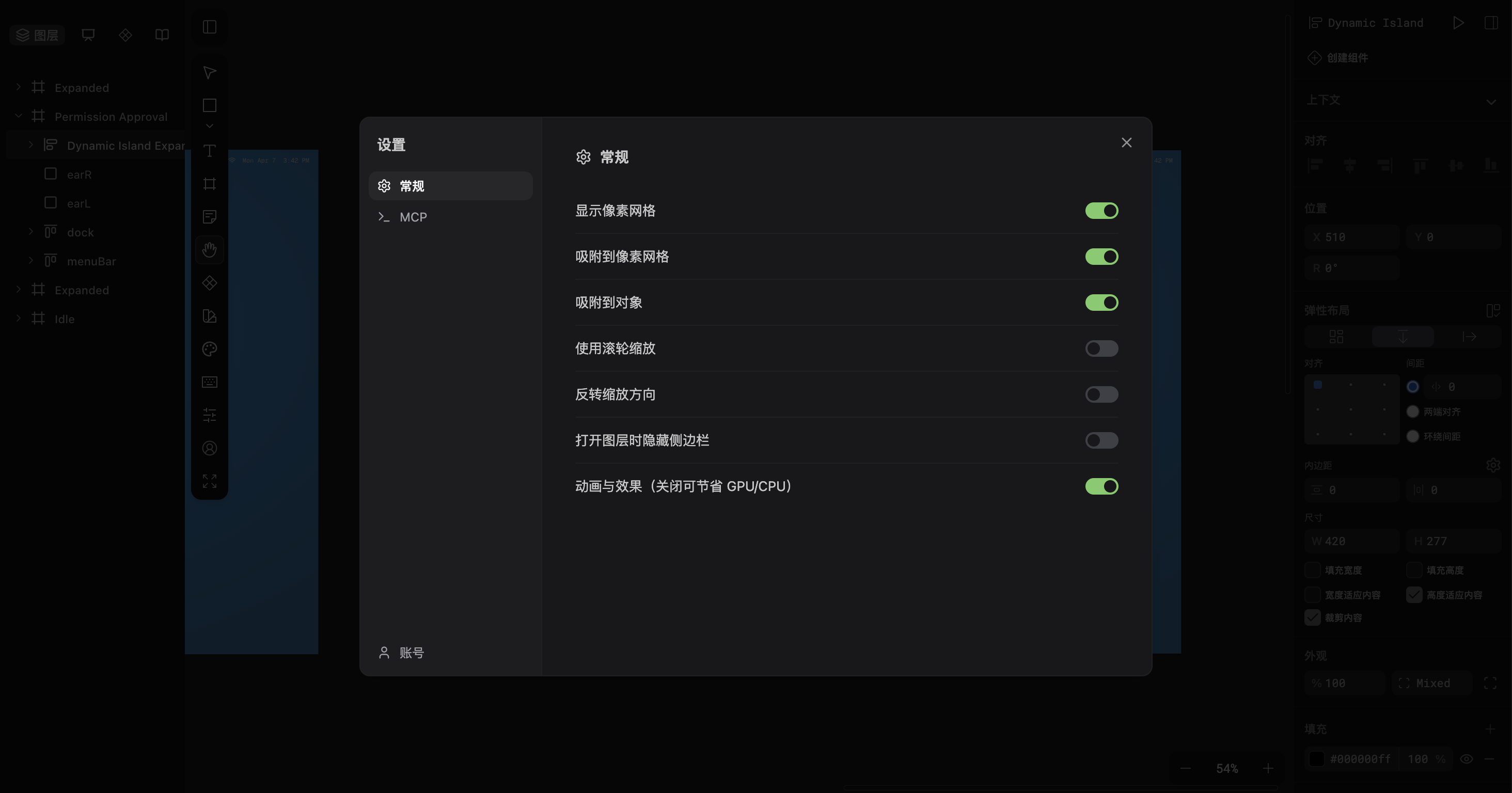This screenshot has height=793, width=1512.
Task: Open presentation panel icon in sidebar
Action: (88, 35)
